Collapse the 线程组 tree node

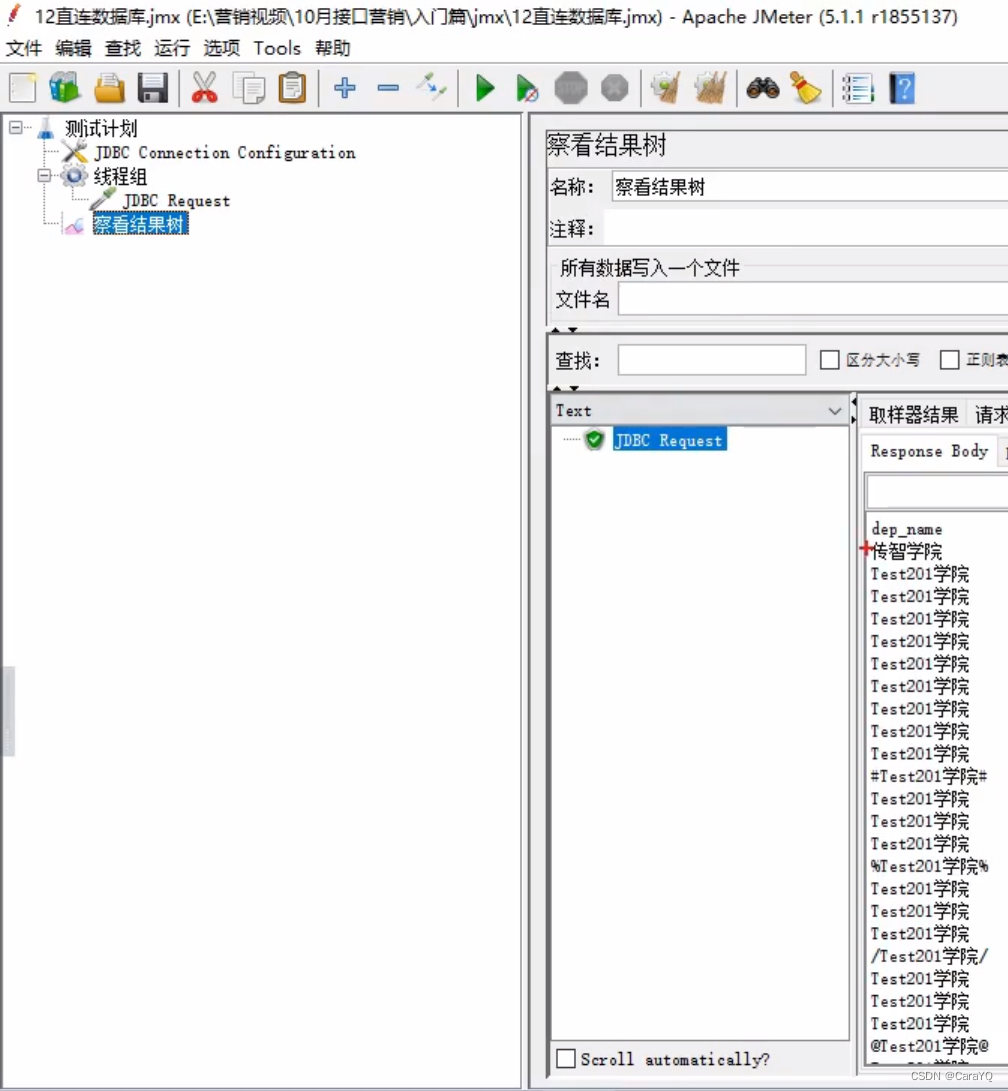(x=45, y=175)
